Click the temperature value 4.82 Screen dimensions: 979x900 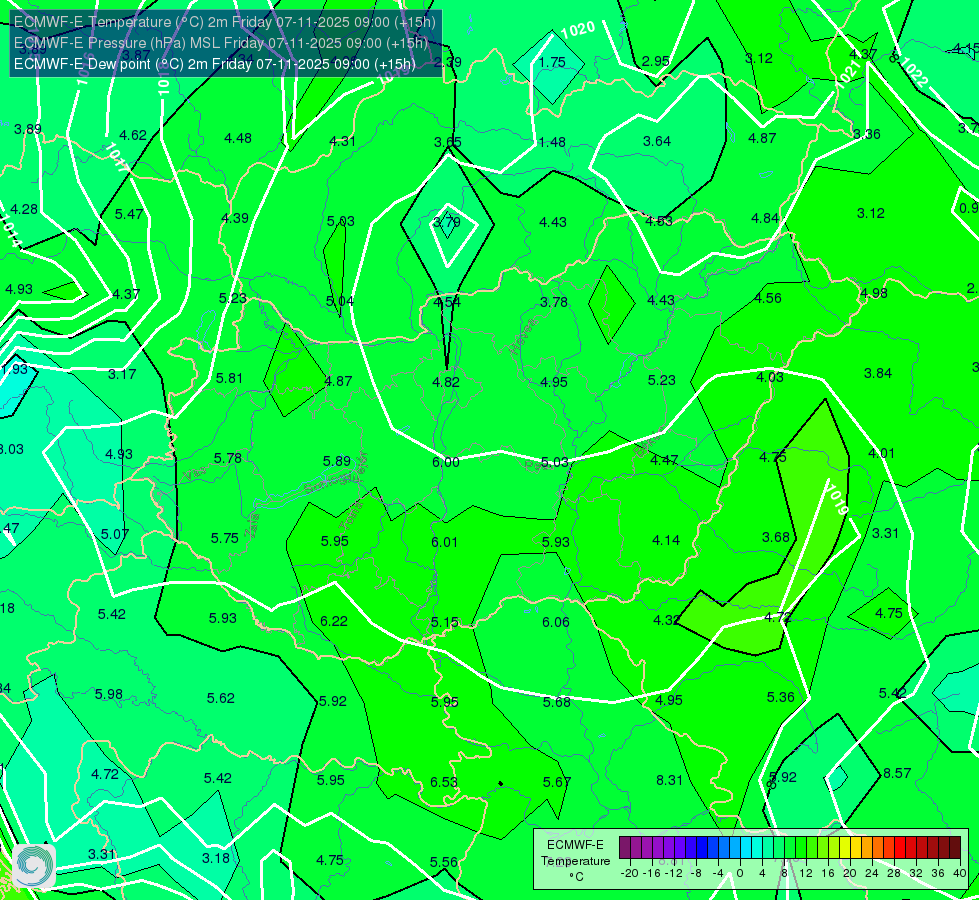[x=446, y=382]
